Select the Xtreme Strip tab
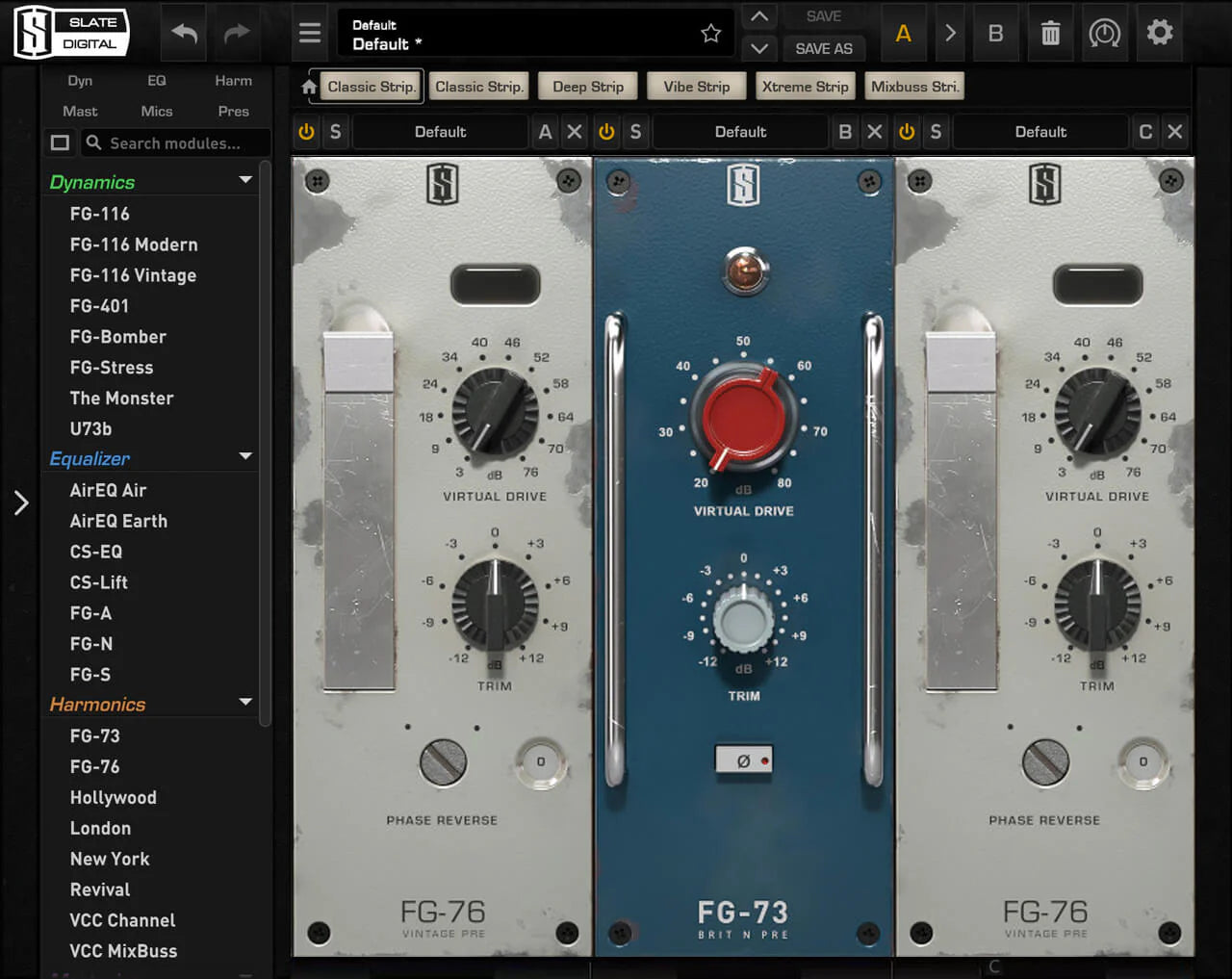Viewport: 1232px width, 979px height. [806, 87]
